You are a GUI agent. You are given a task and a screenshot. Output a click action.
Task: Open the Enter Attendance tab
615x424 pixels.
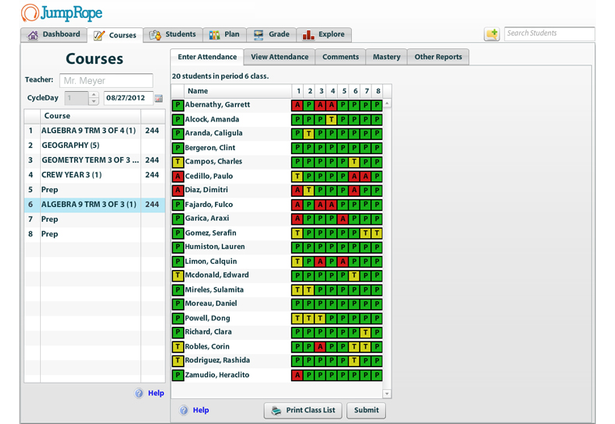tap(207, 57)
